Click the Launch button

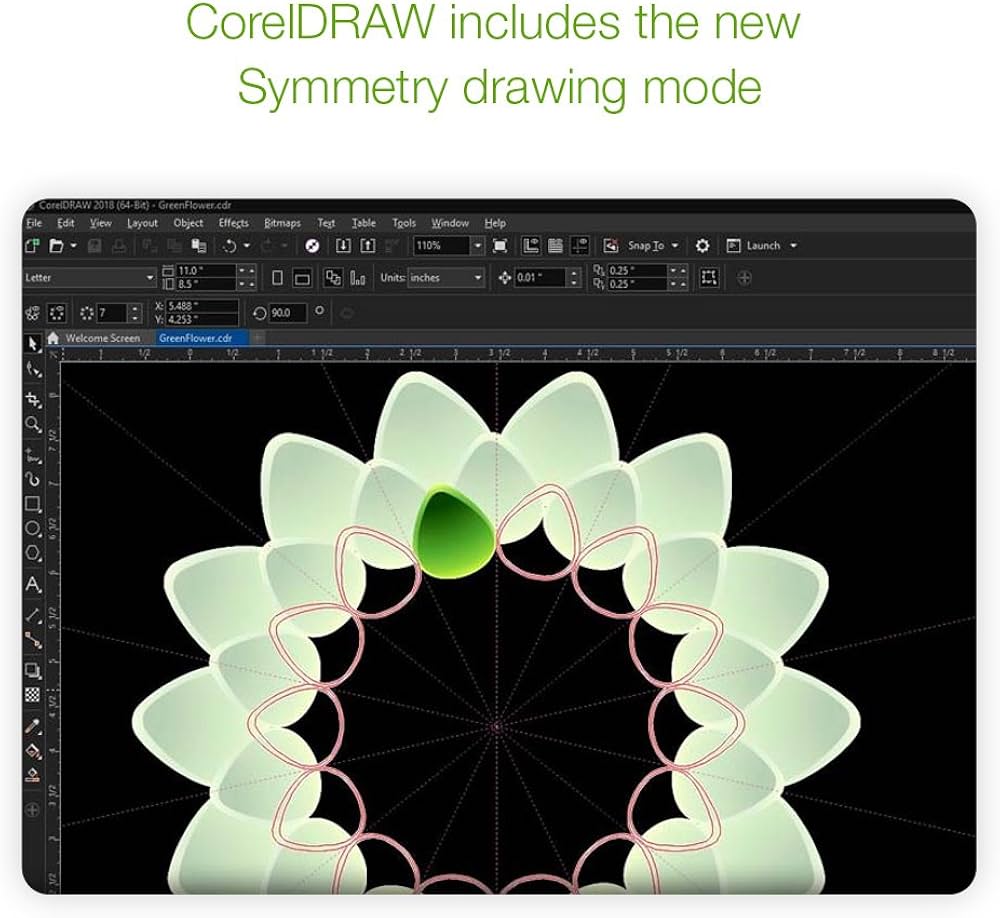pos(755,246)
